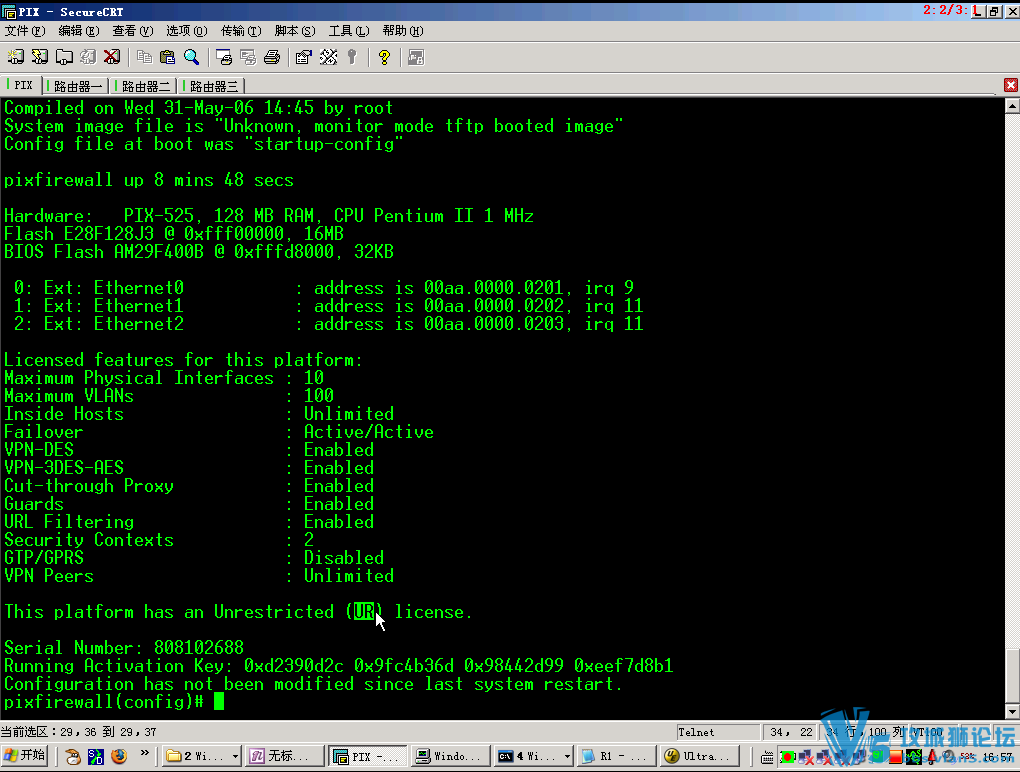Open the 选项(O) menu

[x=187, y=31]
